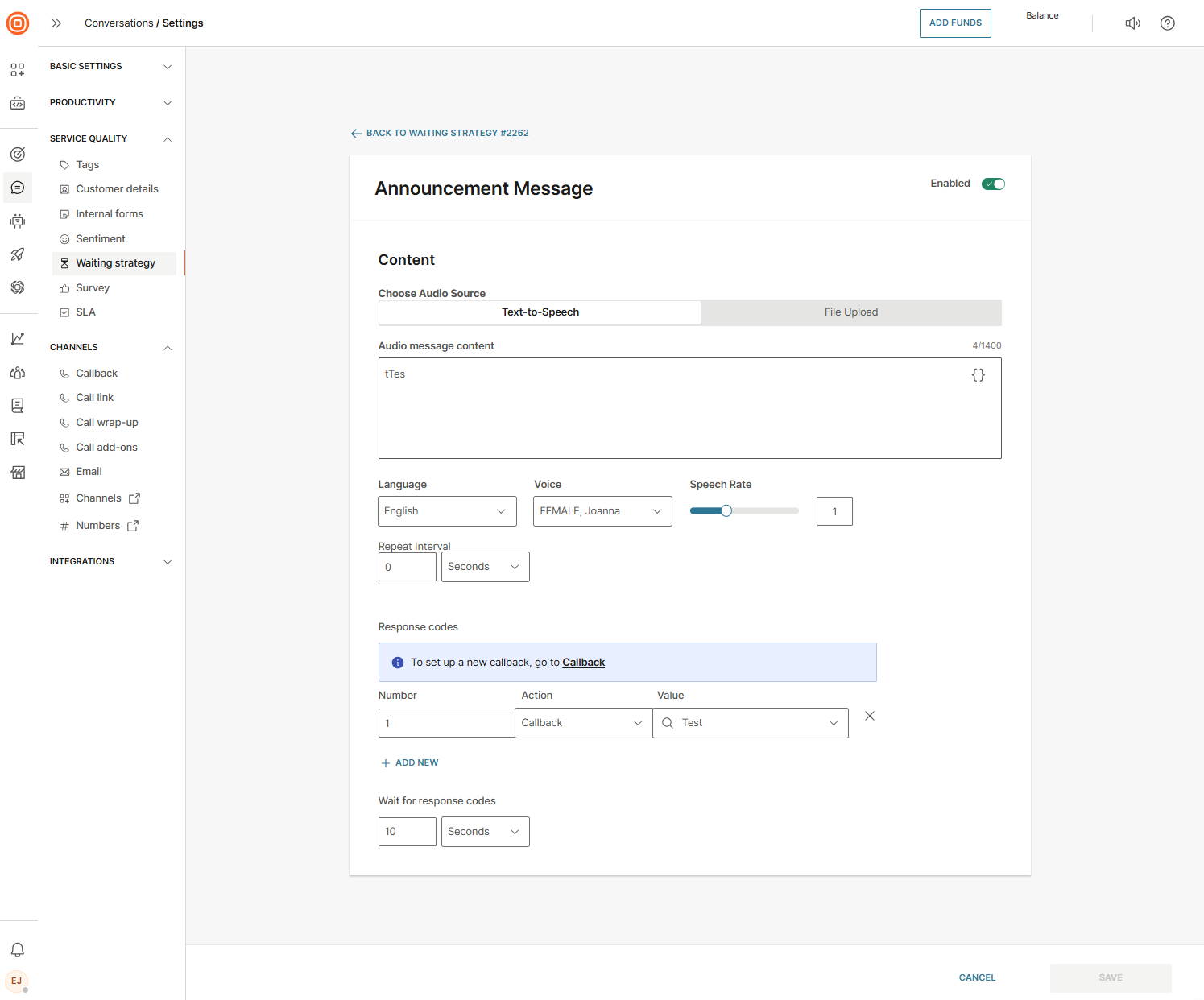Click the Speech Rate slider handle
The image size is (1204, 1000).
[726, 510]
